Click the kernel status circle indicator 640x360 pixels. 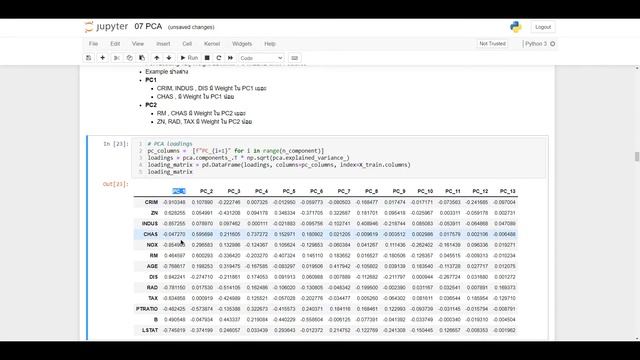(x=553, y=44)
